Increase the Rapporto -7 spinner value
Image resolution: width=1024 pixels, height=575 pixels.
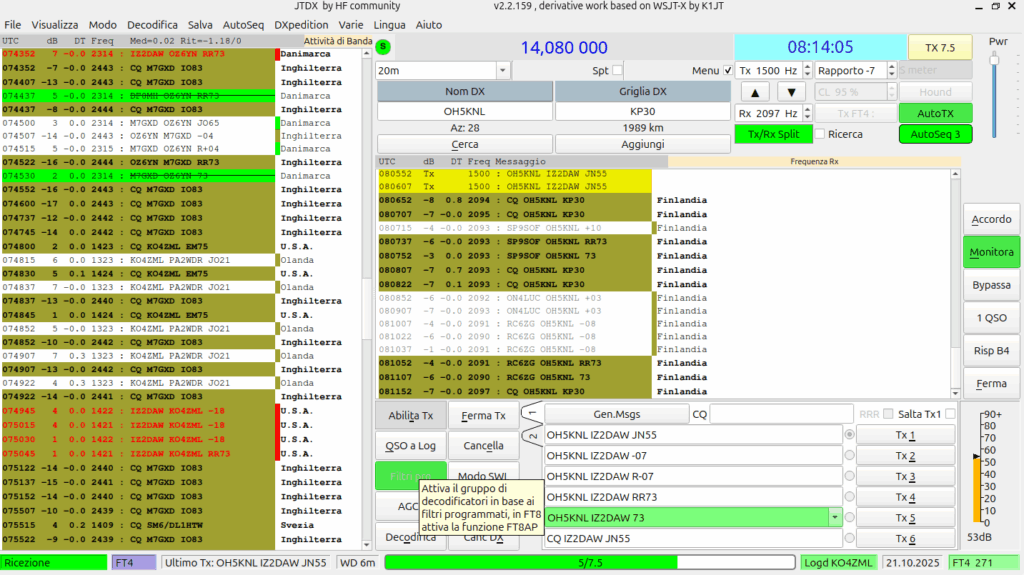tap(891, 67)
